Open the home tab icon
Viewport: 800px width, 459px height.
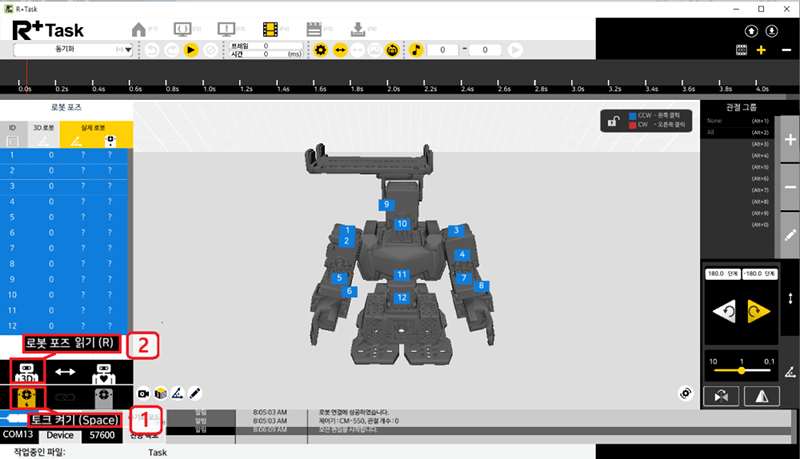[141, 29]
